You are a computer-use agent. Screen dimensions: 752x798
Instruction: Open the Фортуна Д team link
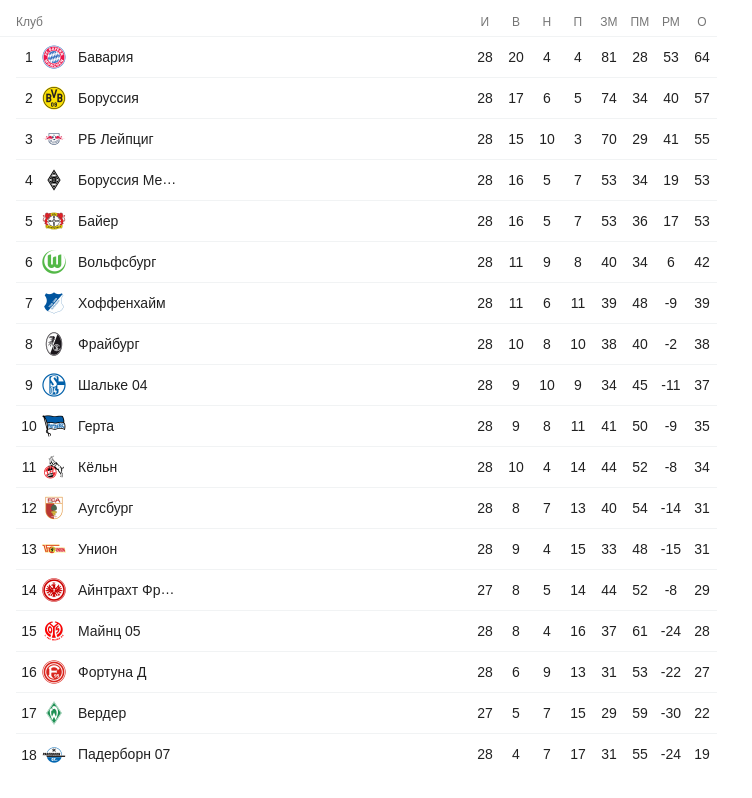click(112, 672)
